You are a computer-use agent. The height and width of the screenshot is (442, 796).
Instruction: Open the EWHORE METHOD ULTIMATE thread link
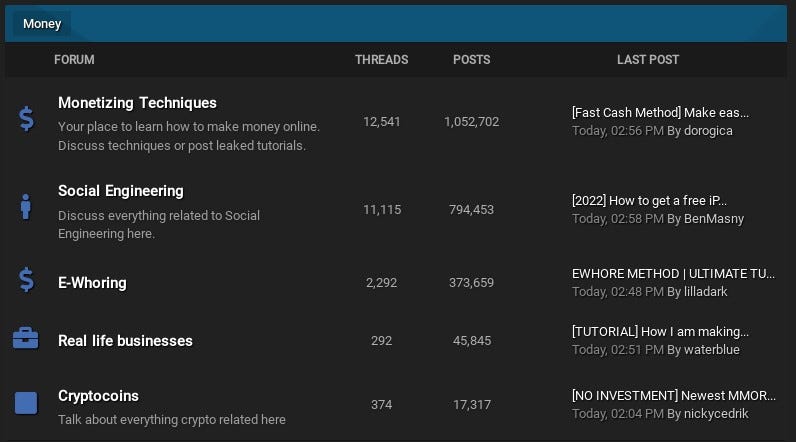(673, 274)
